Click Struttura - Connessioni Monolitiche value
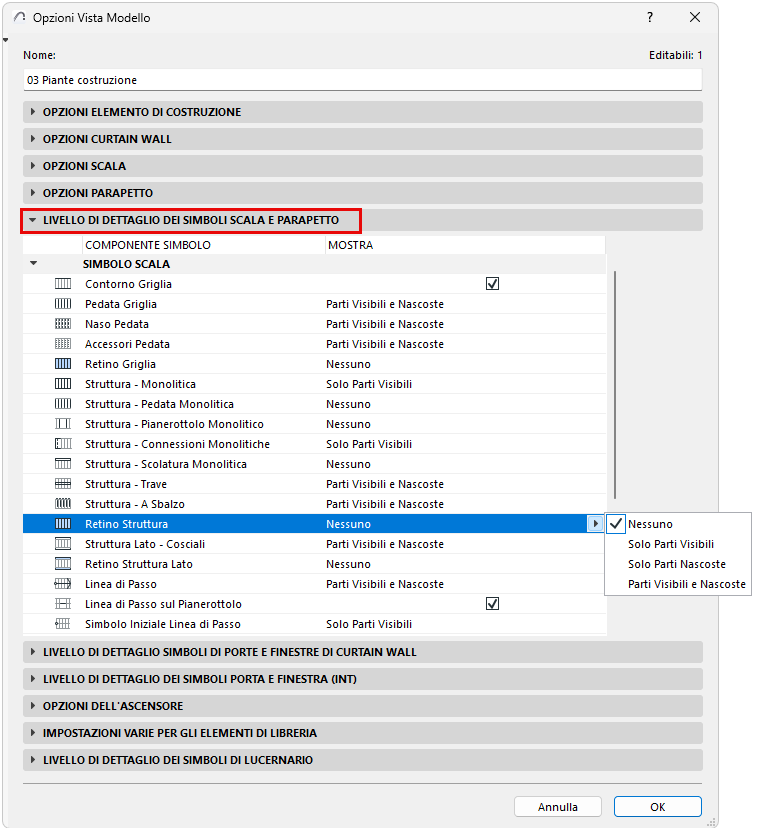 369,444
